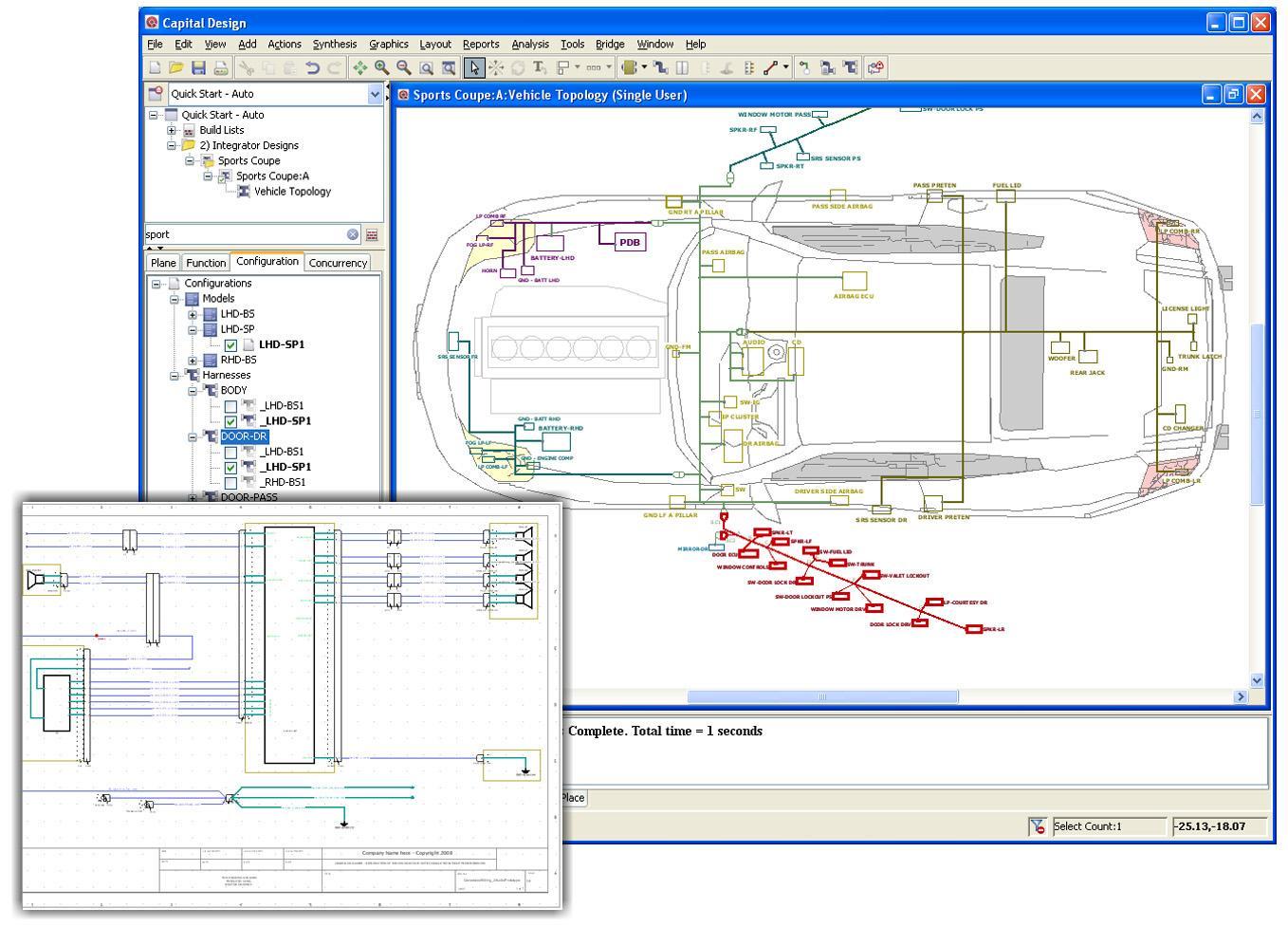Select the Zoom In magnifier tool
This screenshot has height=927, width=1288.
pos(381,67)
